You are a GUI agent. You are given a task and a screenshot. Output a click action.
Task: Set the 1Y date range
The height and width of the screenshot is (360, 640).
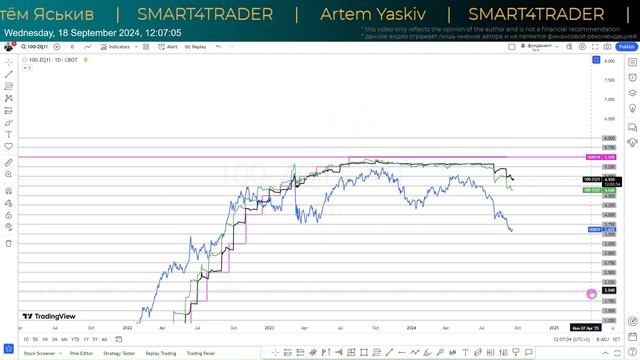(x=86, y=339)
